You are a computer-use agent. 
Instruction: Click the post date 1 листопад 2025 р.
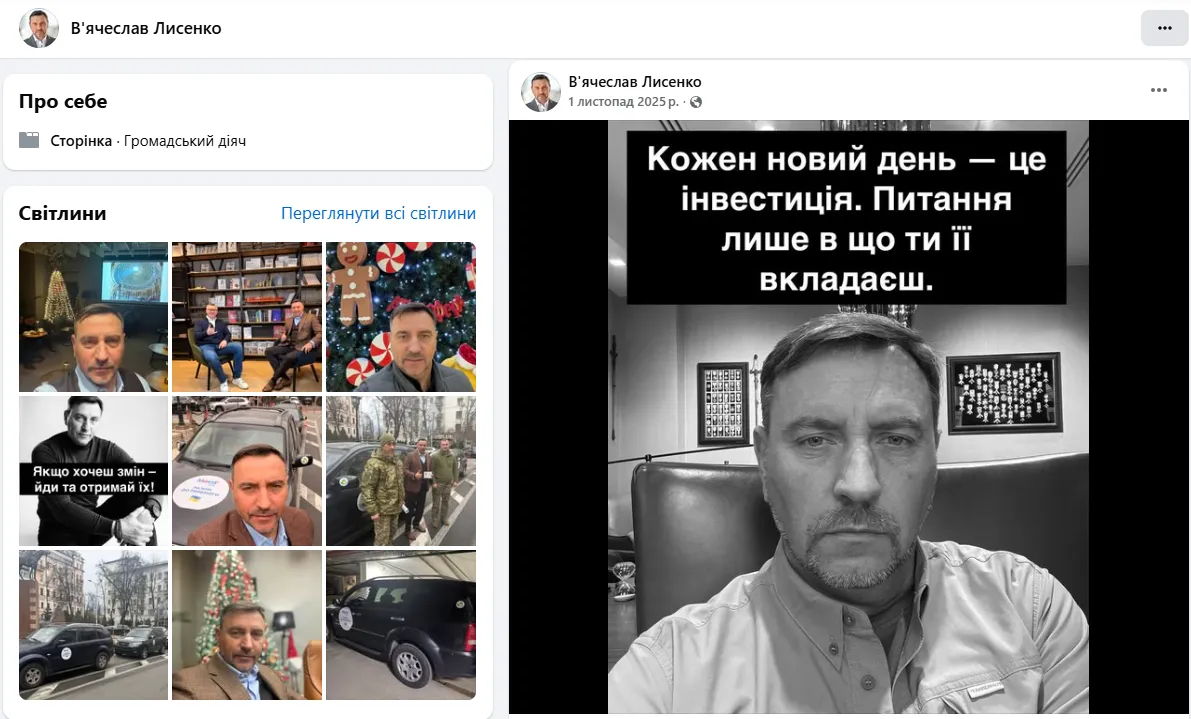624,102
